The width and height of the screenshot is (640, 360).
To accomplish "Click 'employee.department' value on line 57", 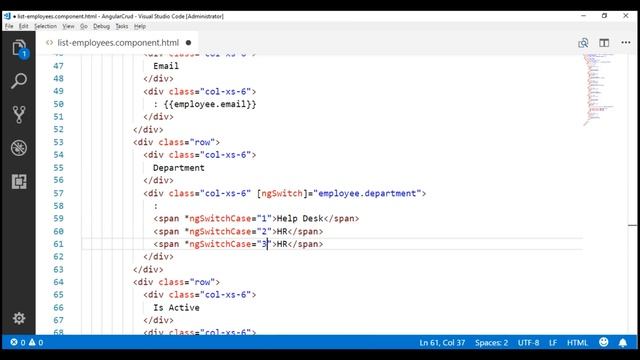I will [x=367, y=193].
